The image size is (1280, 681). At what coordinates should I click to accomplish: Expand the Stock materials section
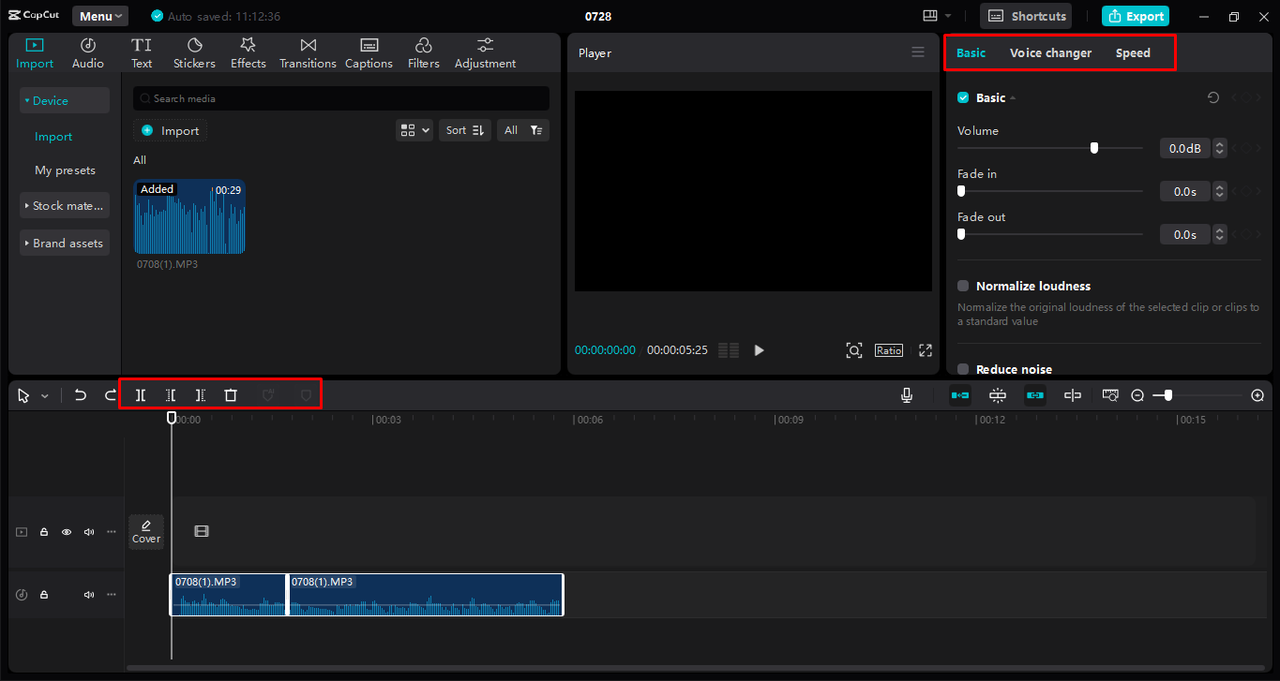(x=65, y=206)
